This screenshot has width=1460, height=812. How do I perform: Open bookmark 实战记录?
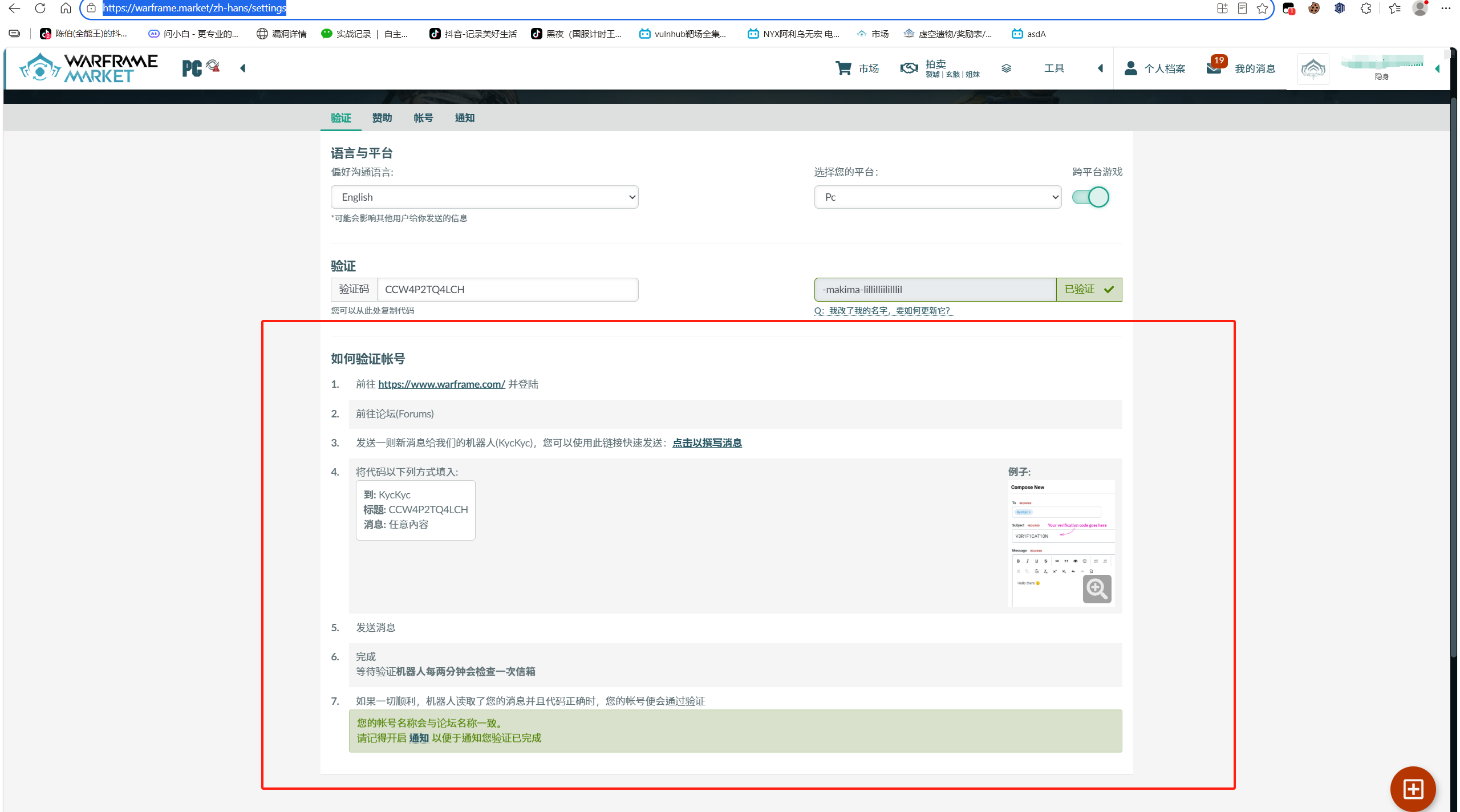pos(364,34)
